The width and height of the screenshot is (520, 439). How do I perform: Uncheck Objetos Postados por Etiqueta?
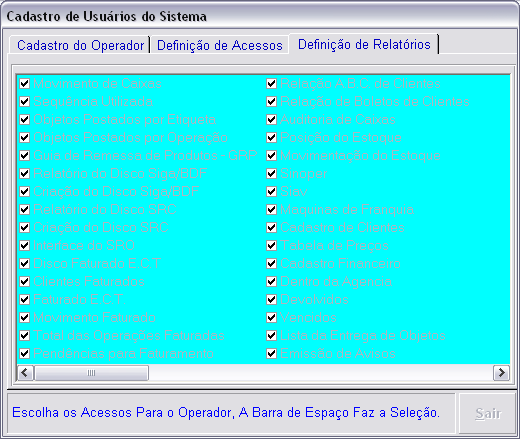click(25, 119)
